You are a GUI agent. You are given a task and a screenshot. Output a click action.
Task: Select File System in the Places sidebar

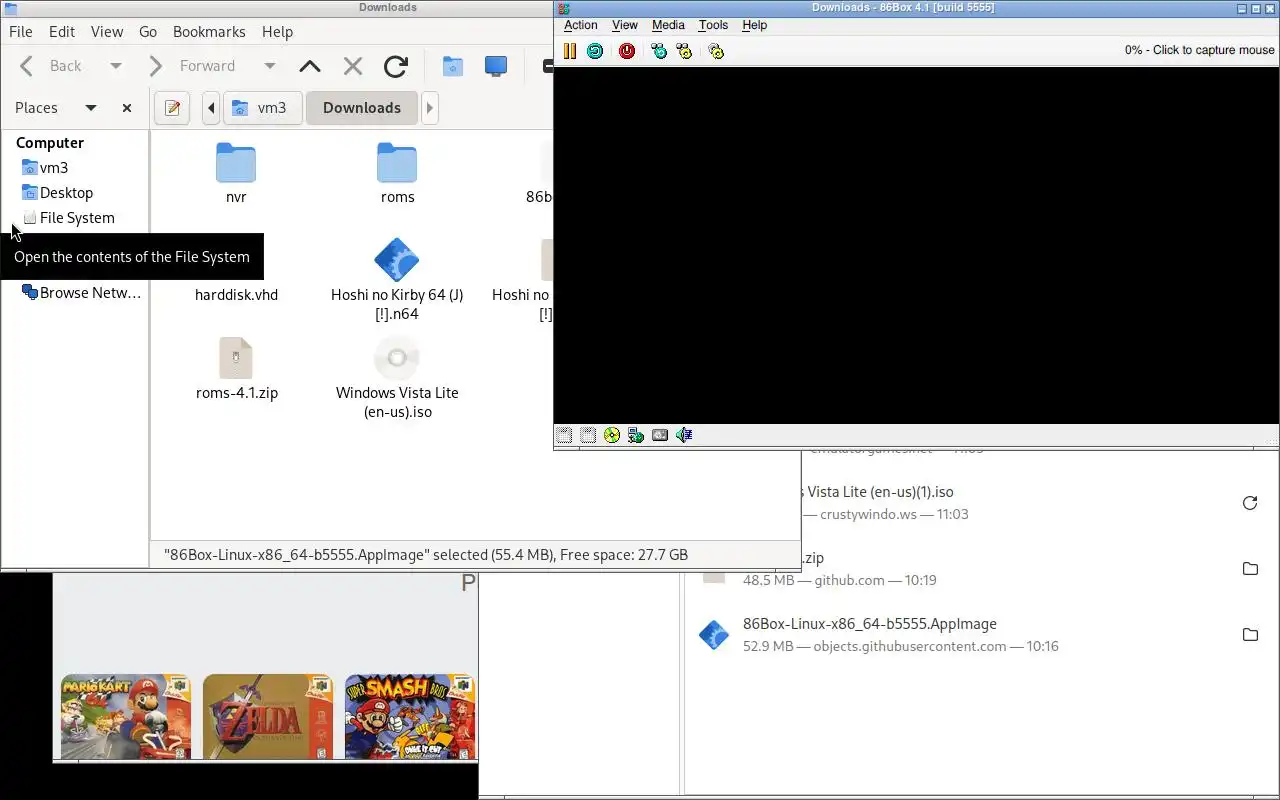tap(75, 218)
